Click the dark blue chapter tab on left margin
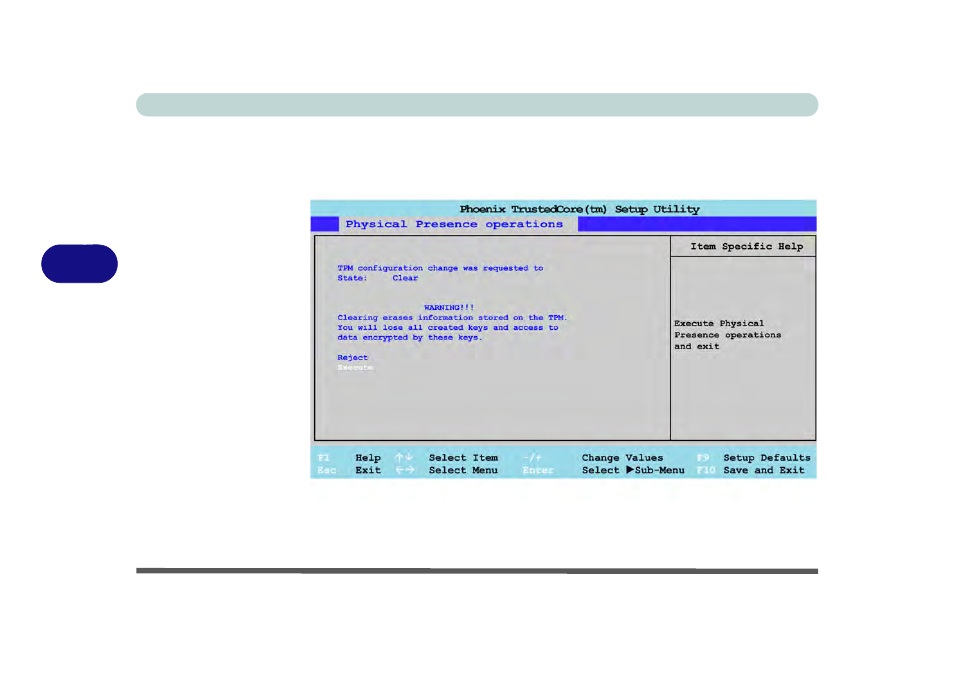This screenshot has height=673, width=954. pos(79,263)
